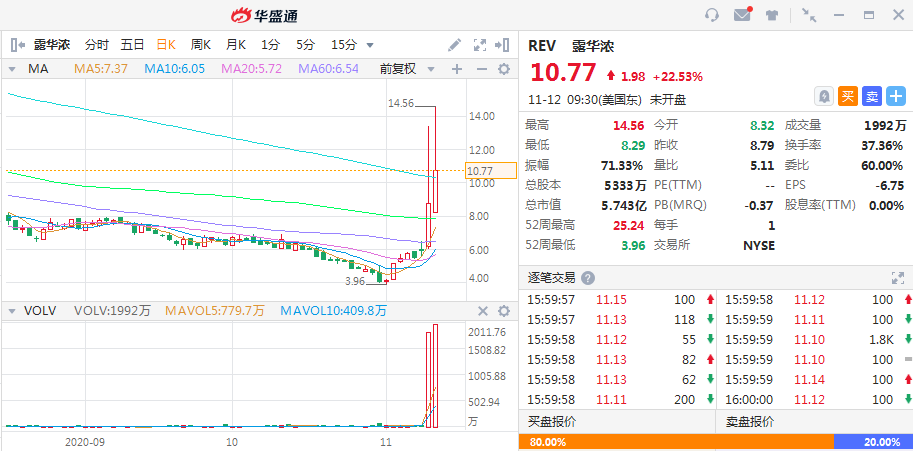
Task: Zoom out chart with minus icon
Action: [482, 69]
